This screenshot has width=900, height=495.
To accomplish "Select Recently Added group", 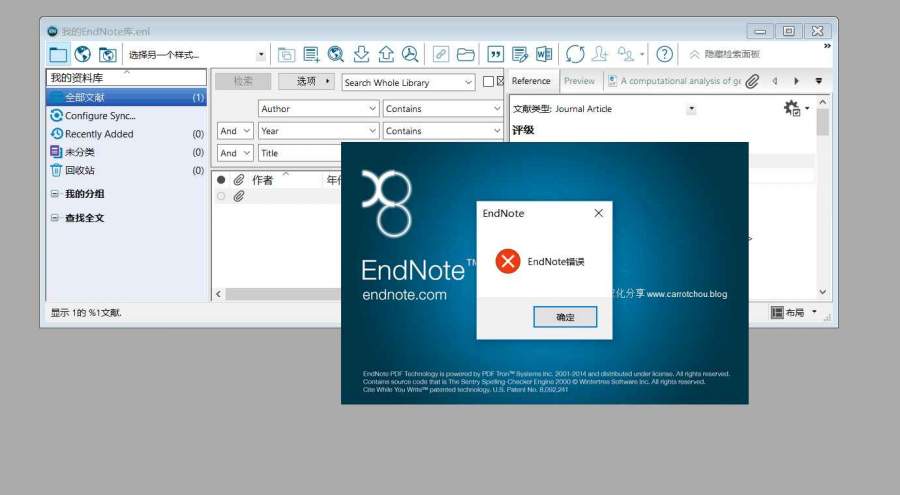I will (x=126, y=134).
